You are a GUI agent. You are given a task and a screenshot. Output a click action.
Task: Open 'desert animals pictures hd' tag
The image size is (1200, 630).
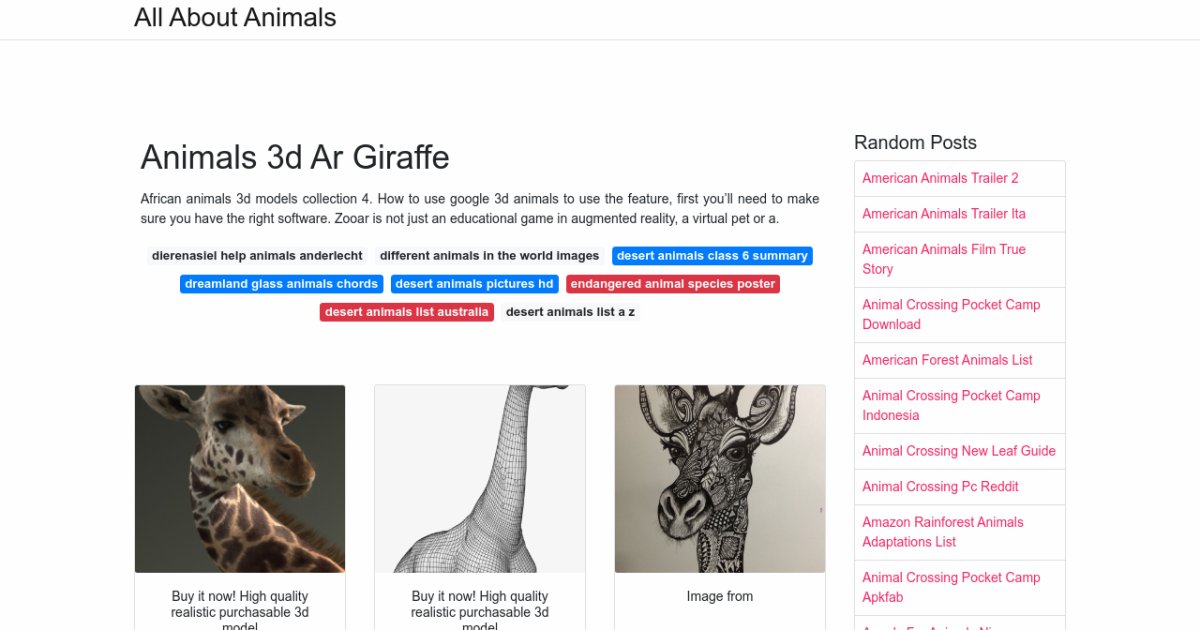[474, 284]
